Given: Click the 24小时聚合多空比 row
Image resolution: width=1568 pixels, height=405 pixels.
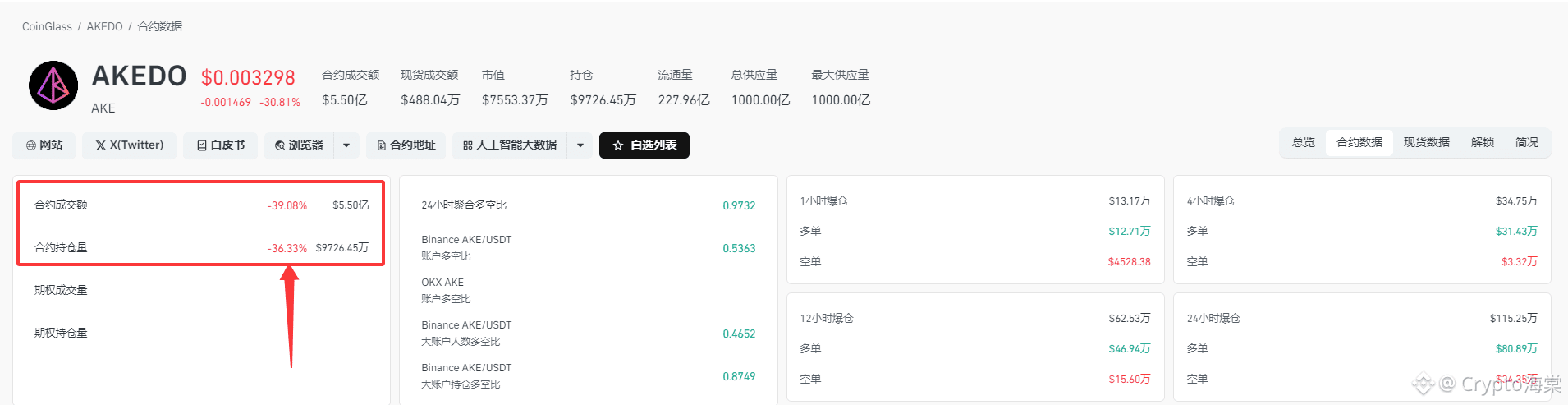Looking at the screenshot, I should click(588, 205).
